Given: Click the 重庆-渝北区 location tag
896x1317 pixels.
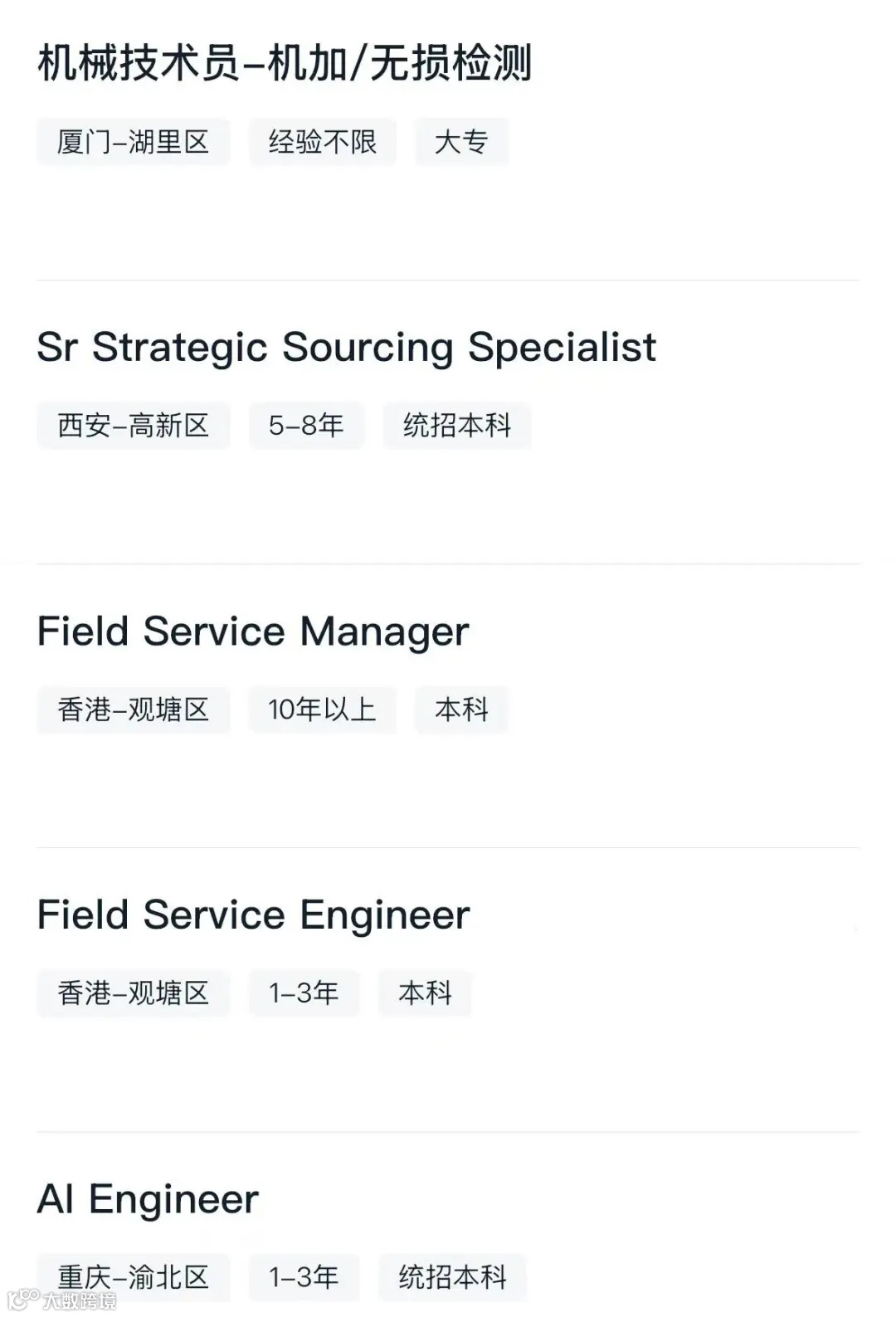Looking at the screenshot, I should (x=133, y=1276).
